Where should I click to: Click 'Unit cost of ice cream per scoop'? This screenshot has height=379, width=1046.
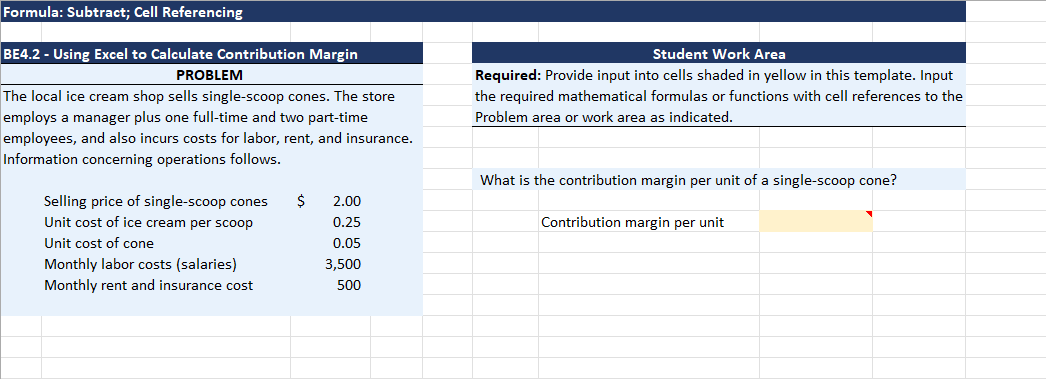pos(148,223)
